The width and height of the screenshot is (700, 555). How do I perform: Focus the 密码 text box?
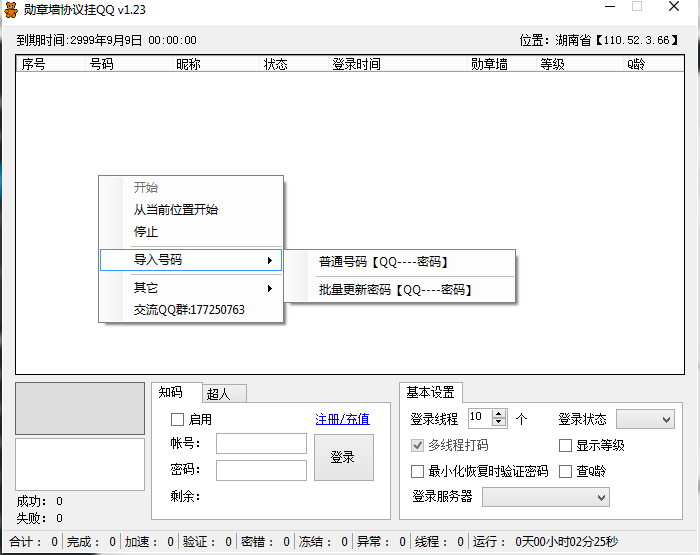pyautogui.click(x=261, y=470)
